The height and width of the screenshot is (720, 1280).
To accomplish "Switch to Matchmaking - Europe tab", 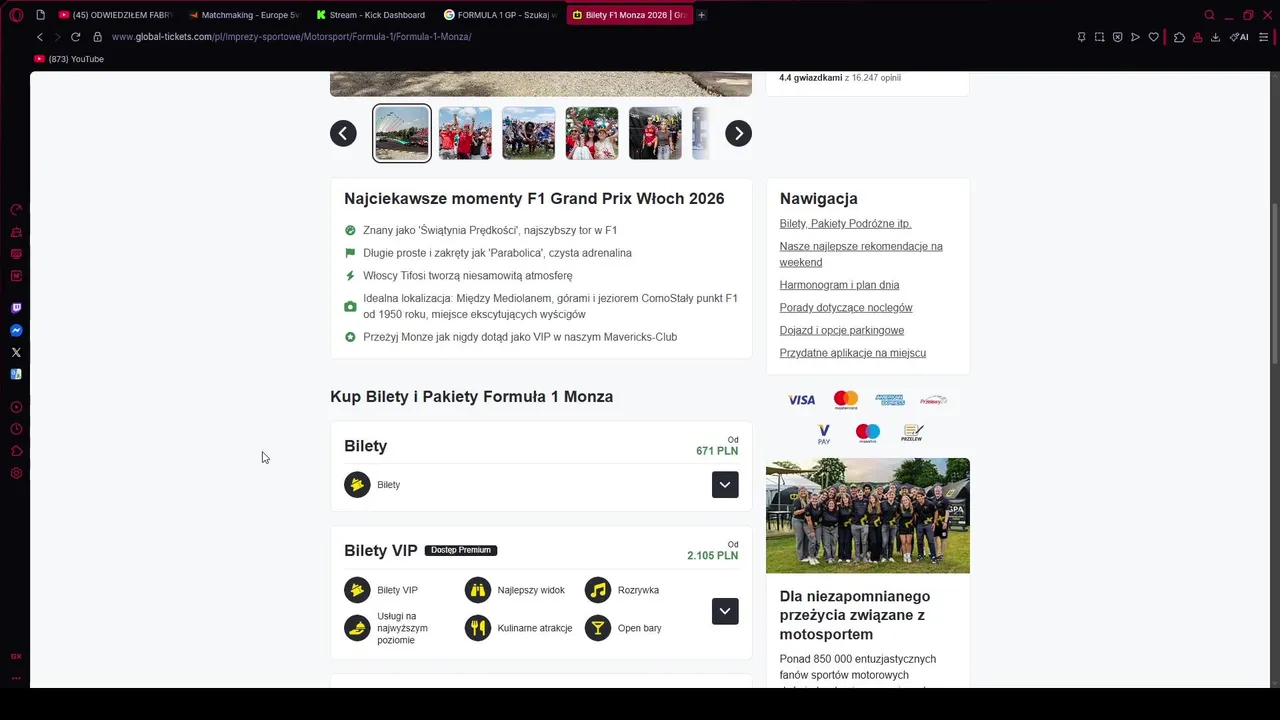I will [x=243, y=15].
